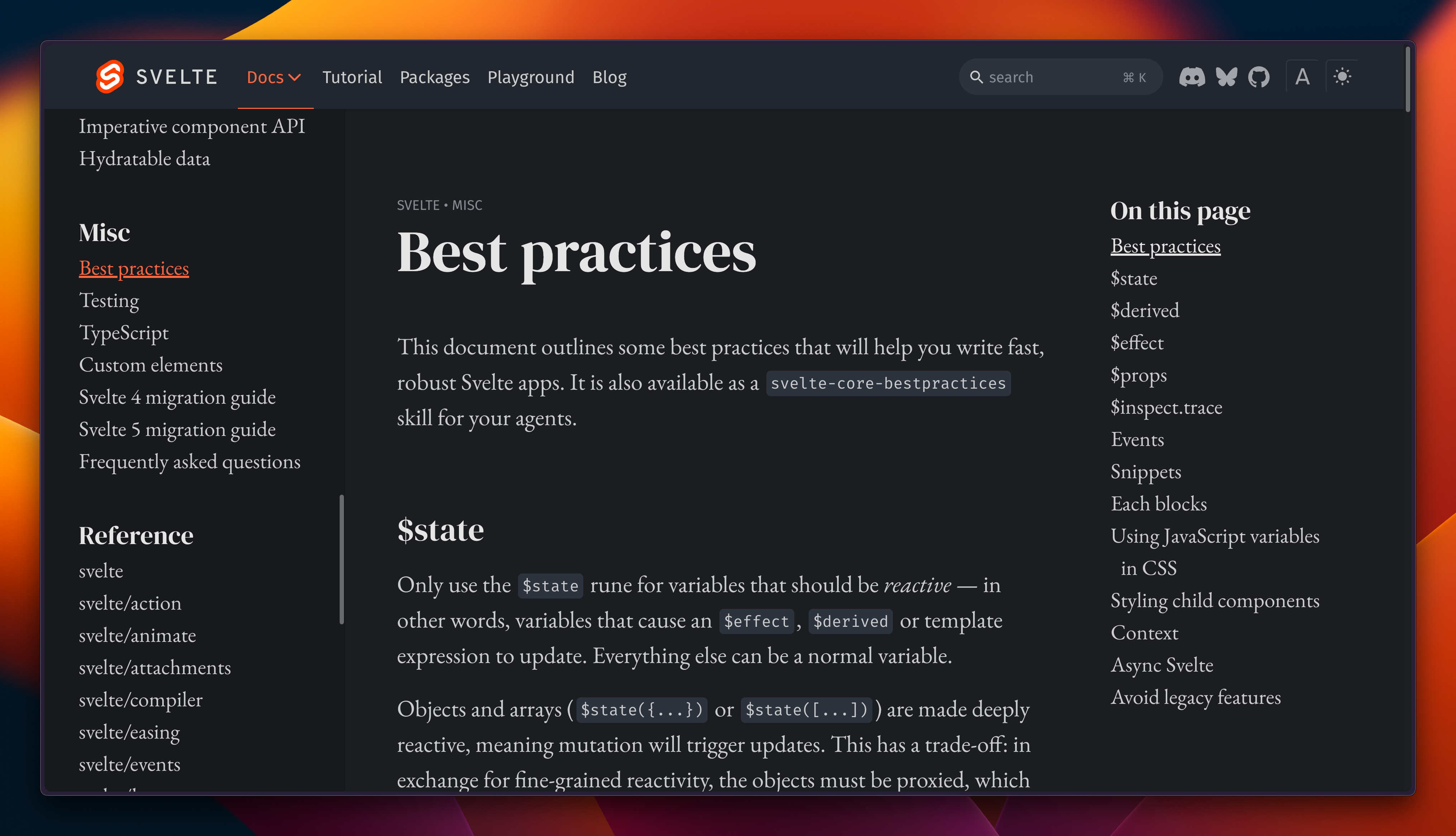Open svelte/attachments reference link

pyautogui.click(x=155, y=668)
